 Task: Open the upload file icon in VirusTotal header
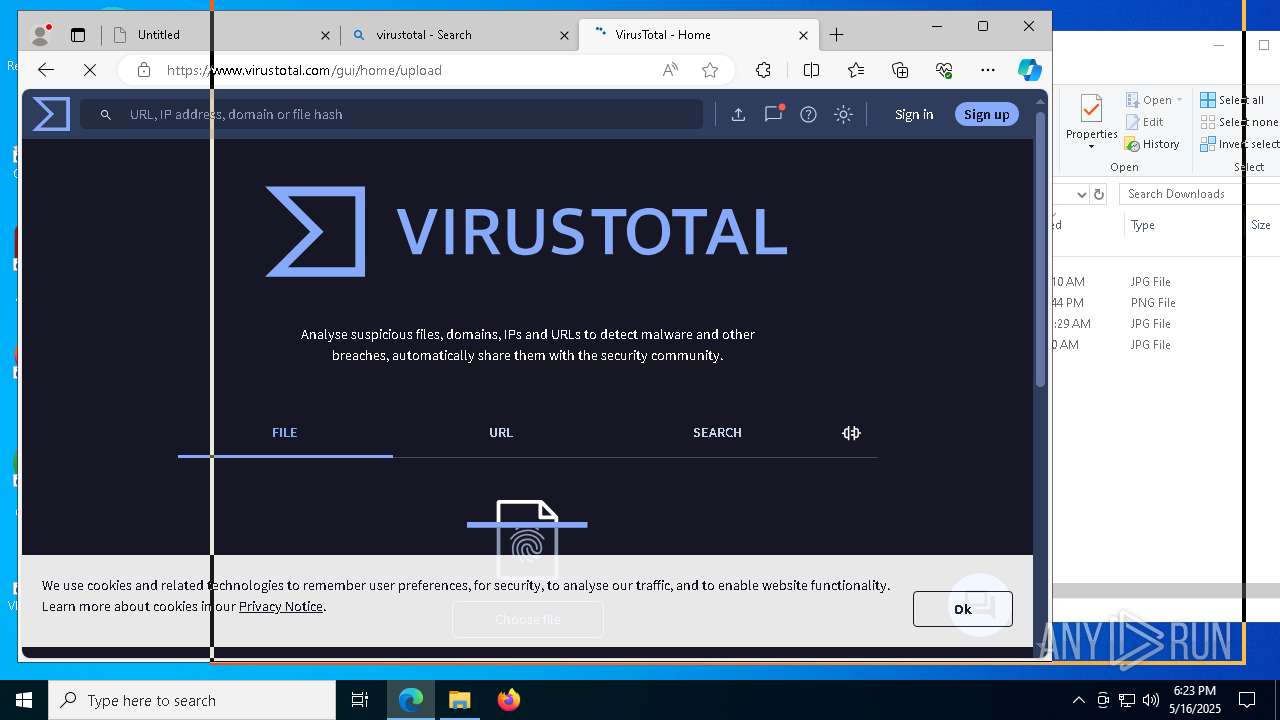(x=738, y=114)
